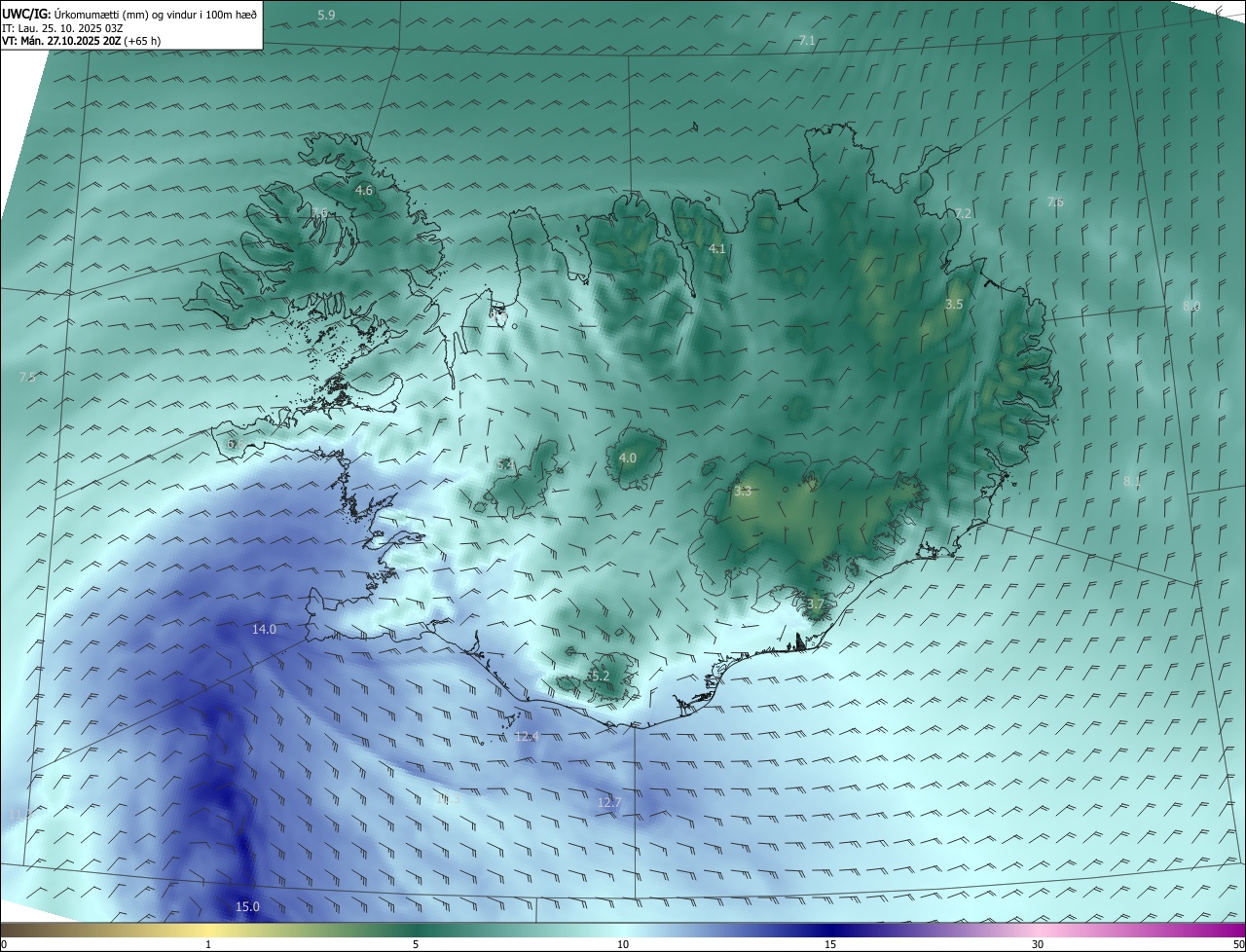Select the 7.1 value label
The image size is (1246, 952).
(x=807, y=40)
